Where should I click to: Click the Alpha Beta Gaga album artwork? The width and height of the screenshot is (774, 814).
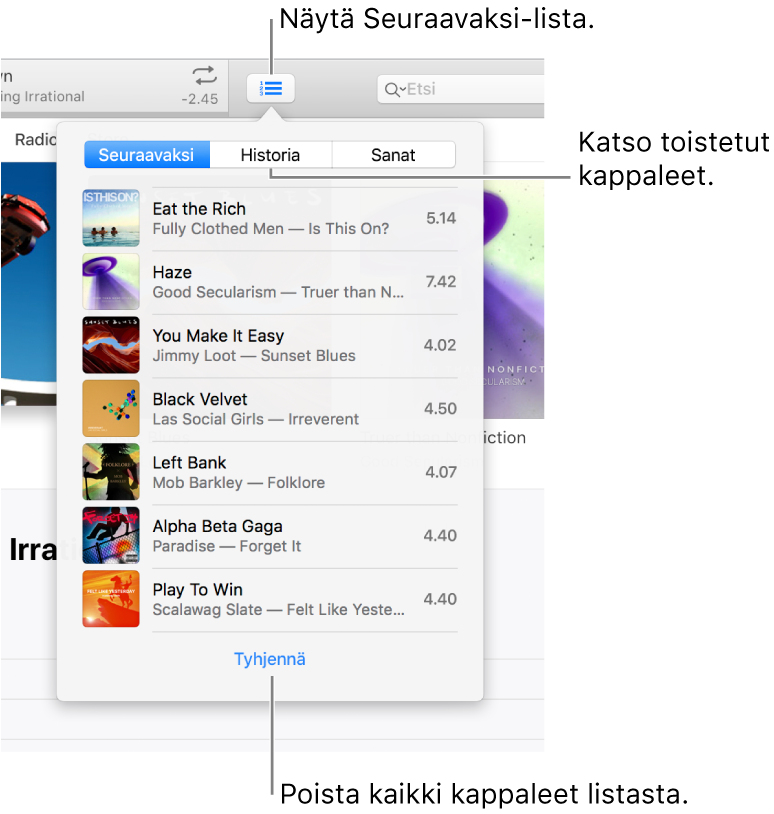tap(111, 535)
